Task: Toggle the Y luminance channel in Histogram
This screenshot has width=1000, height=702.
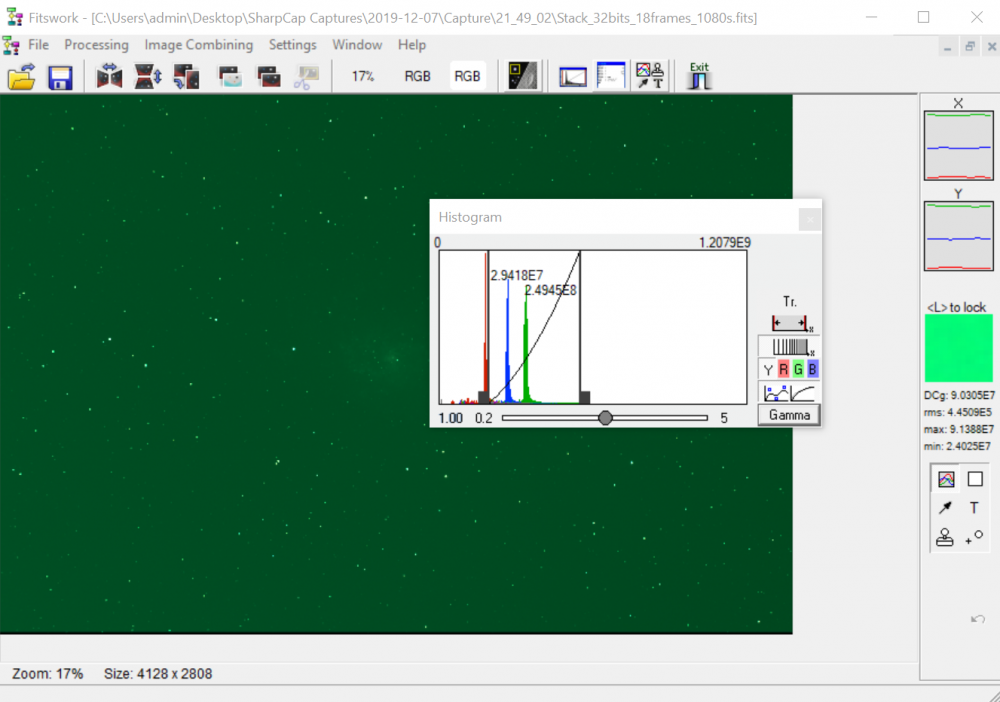Action: coord(768,370)
